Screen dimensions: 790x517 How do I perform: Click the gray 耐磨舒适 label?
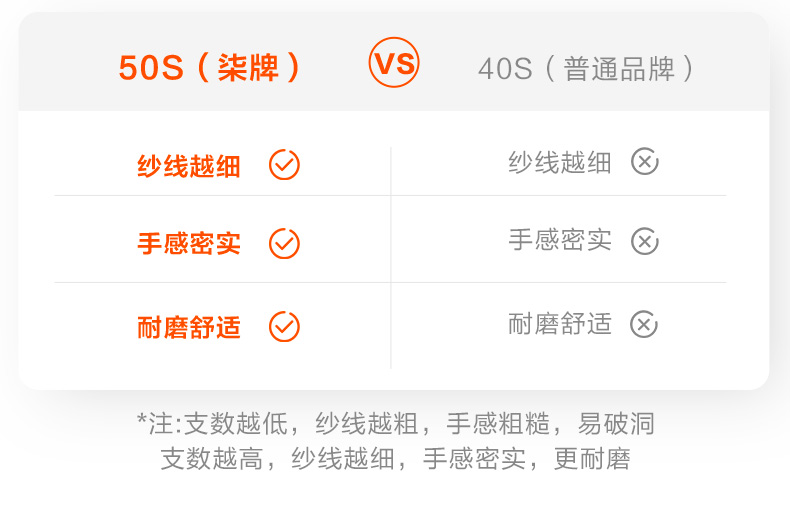point(559,324)
